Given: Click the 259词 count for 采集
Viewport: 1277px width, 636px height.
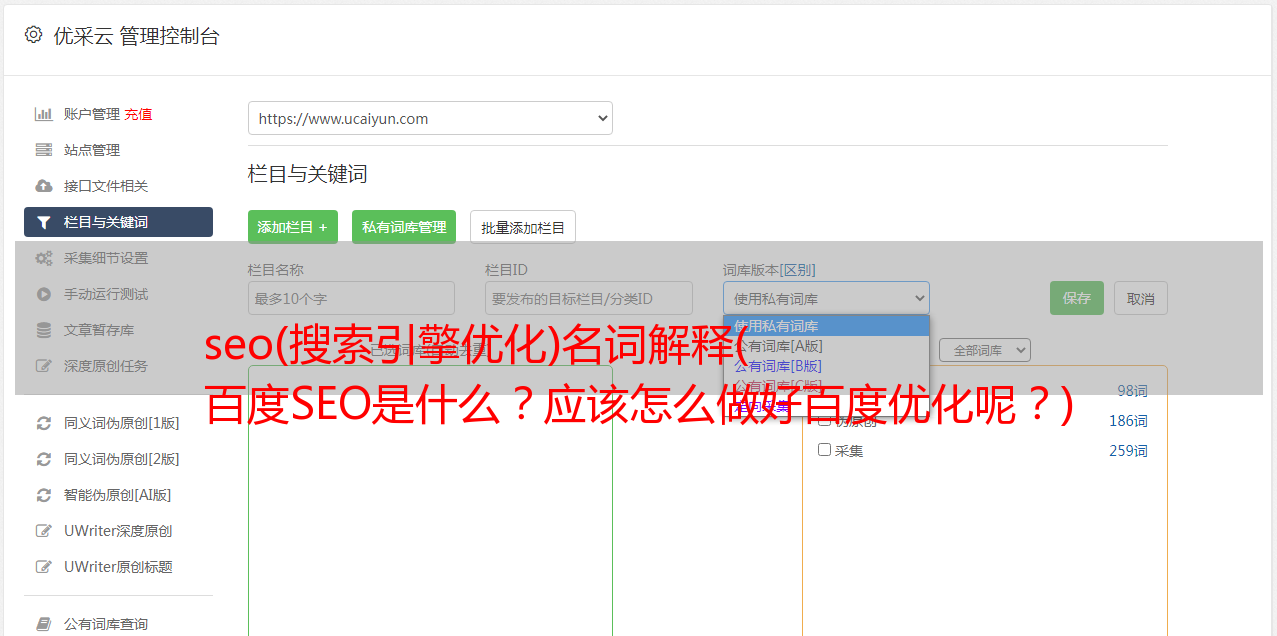Looking at the screenshot, I should click(1128, 451).
